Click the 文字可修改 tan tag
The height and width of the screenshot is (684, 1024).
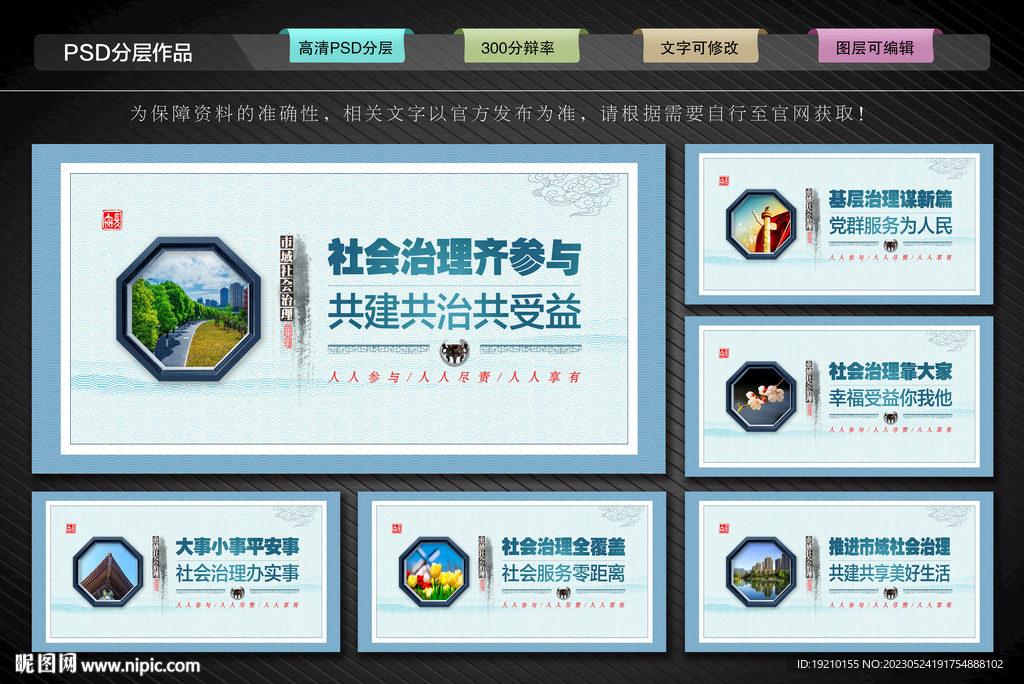click(x=700, y=47)
